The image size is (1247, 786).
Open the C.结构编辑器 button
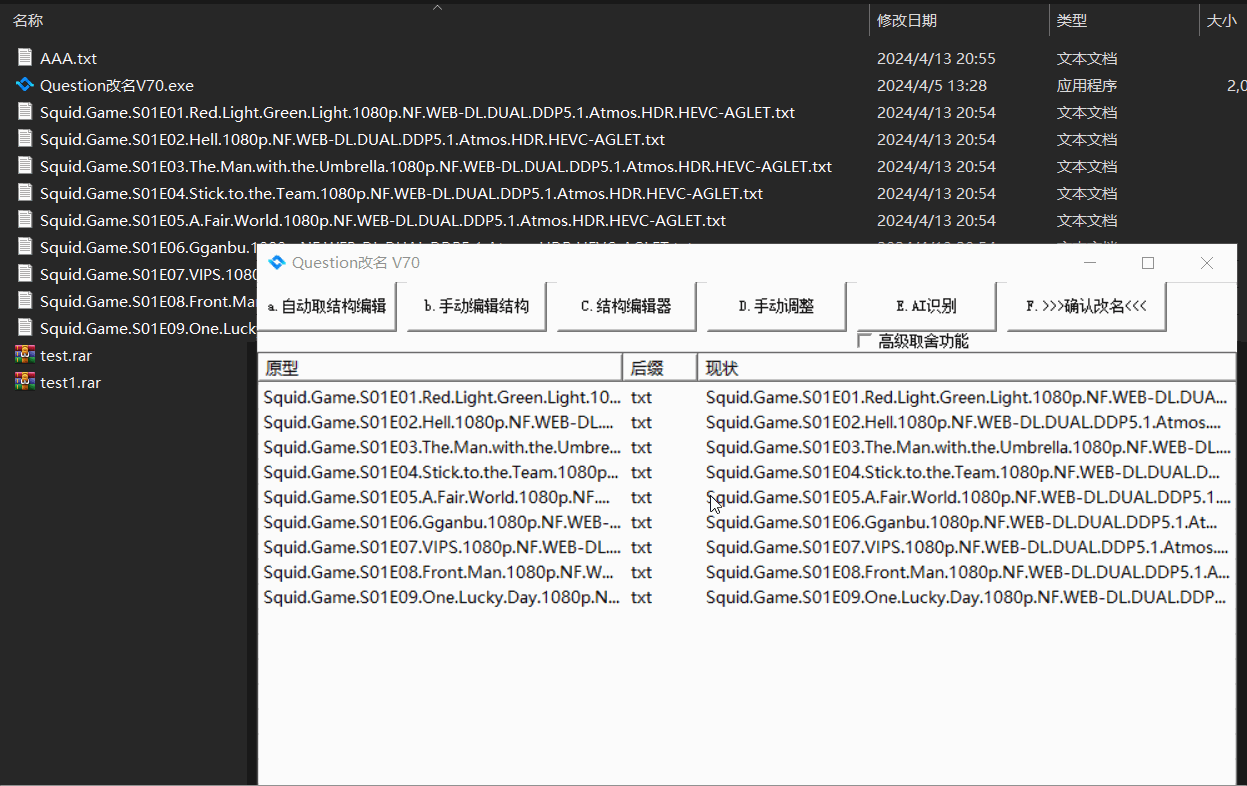pyautogui.click(x=626, y=306)
